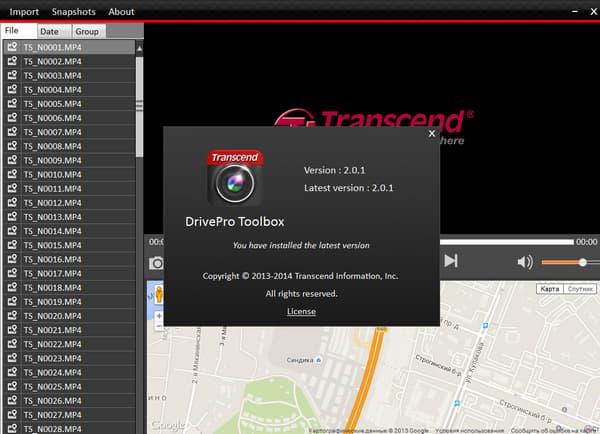
Task: Select TS_N0003.MP4 in the file list
Action: 69,75
